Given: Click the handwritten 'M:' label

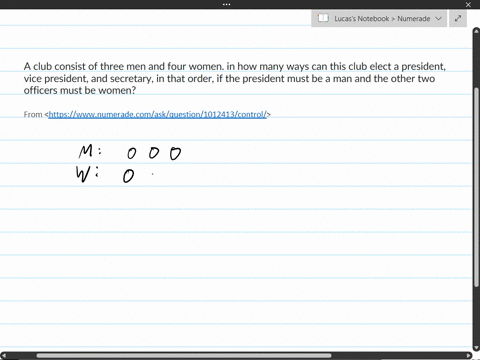Looking at the screenshot, I should click(90, 151).
